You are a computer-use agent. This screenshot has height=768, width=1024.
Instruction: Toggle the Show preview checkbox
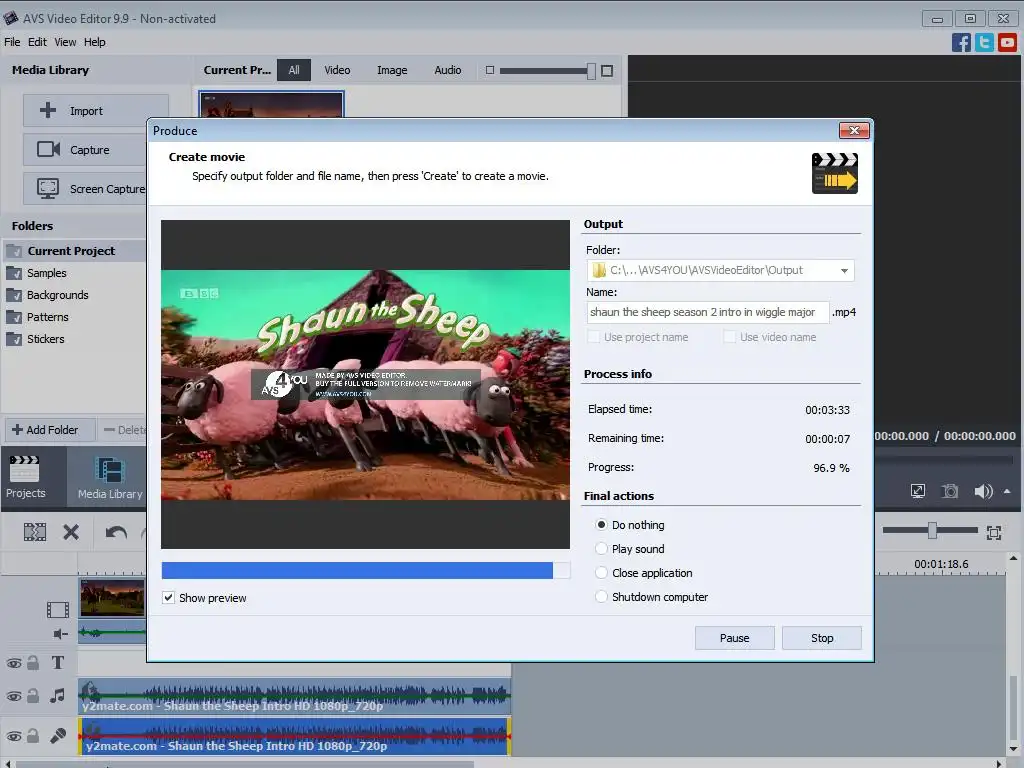tap(168, 598)
